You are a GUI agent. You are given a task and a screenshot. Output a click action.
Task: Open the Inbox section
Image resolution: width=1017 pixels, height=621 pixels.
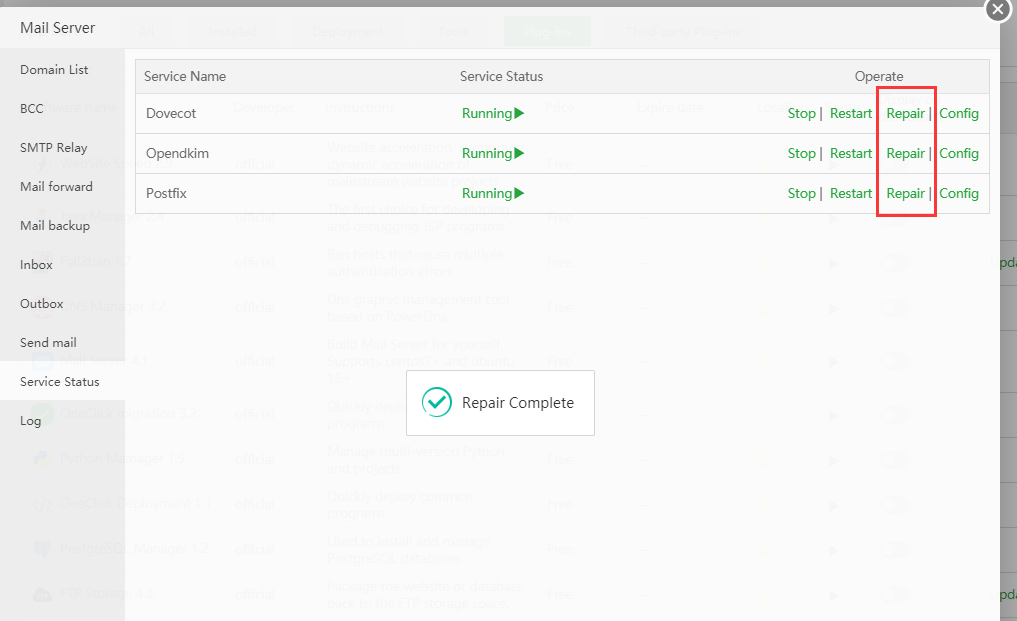click(36, 264)
